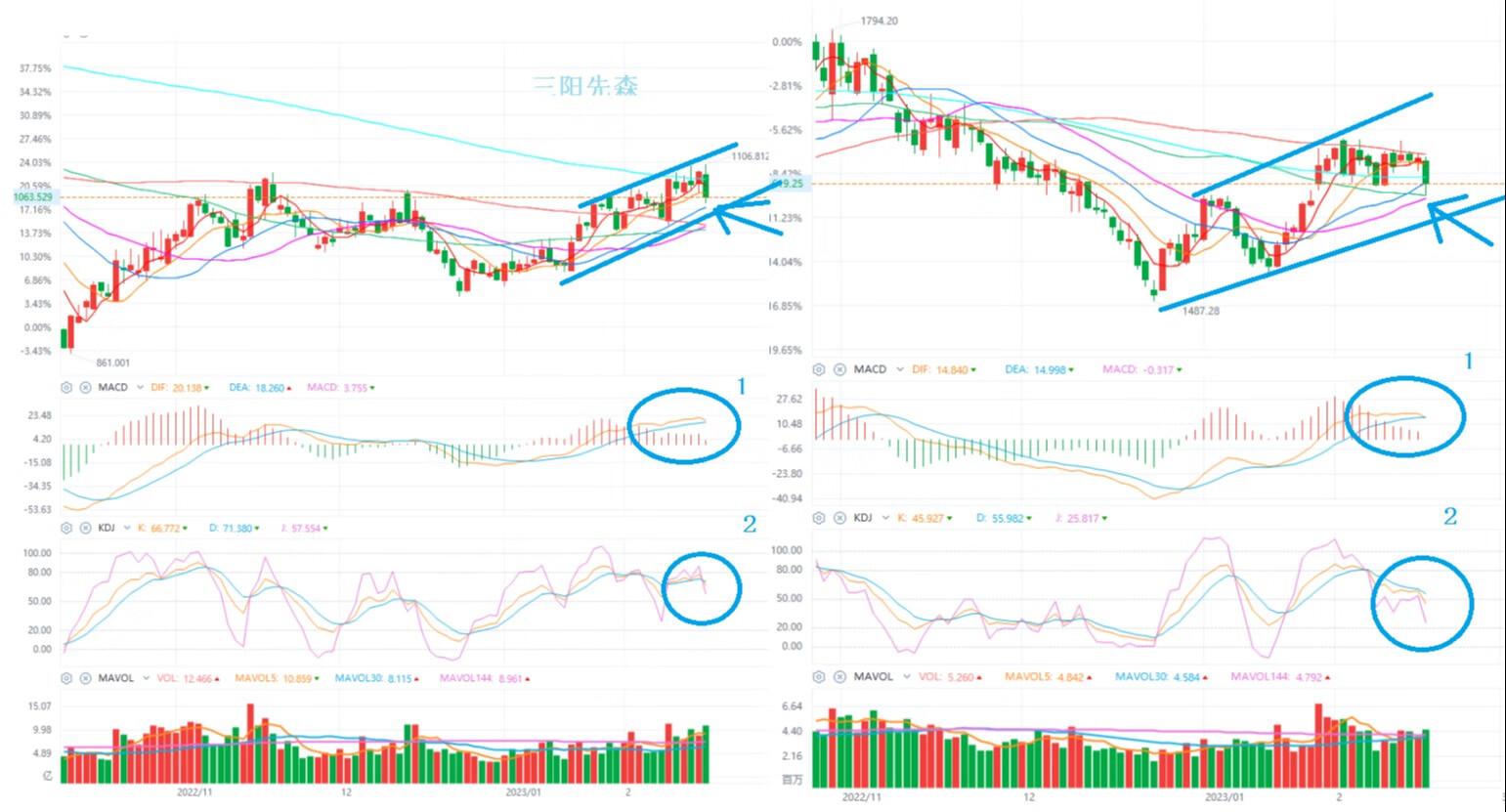Remove MACD indicator showing DIF 14.840

pyautogui.click(x=839, y=370)
